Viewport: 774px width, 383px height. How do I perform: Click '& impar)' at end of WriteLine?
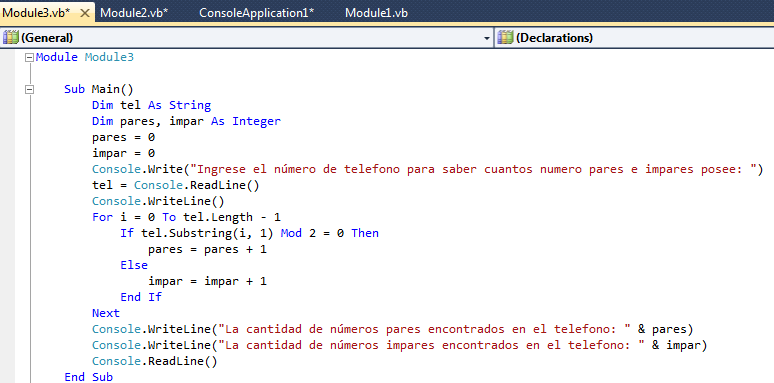point(680,345)
